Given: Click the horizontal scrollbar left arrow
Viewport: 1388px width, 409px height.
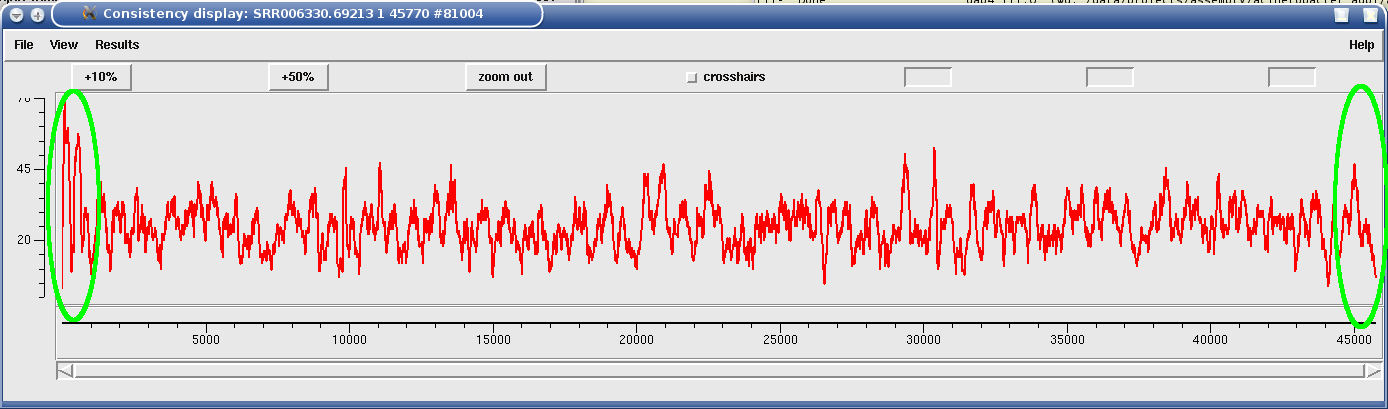Looking at the screenshot, I should click(x=65, y=371).
